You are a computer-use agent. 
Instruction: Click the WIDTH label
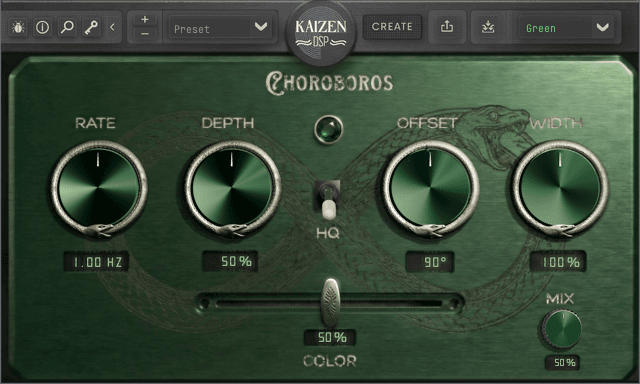[556, 123]
